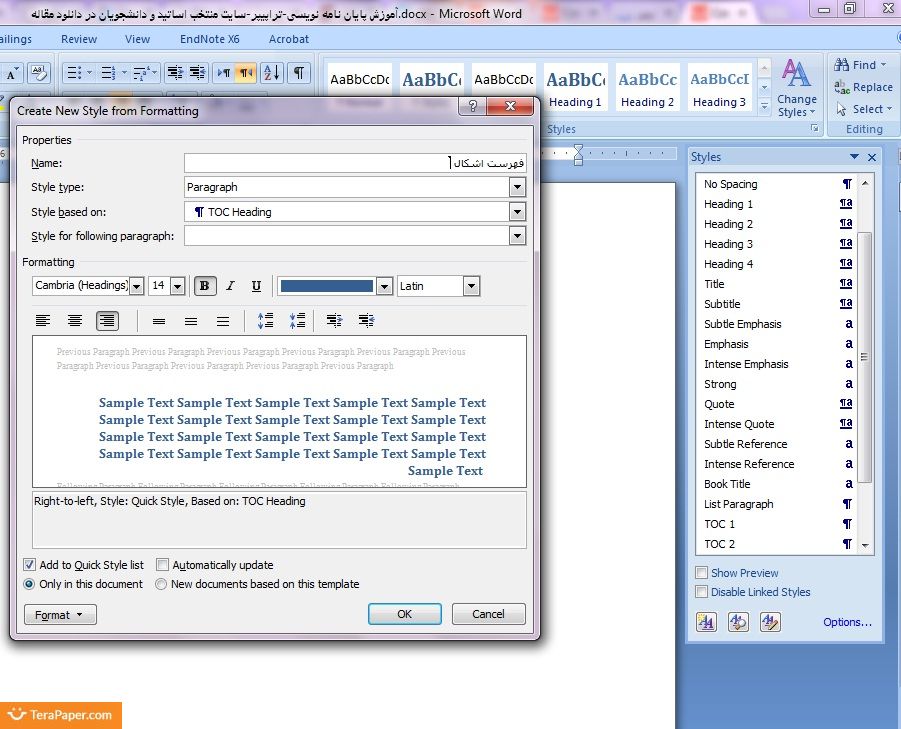Toggle the Bold button in Formatting section
The height and width of the screenshot is (729, 901).
point(204,286)
